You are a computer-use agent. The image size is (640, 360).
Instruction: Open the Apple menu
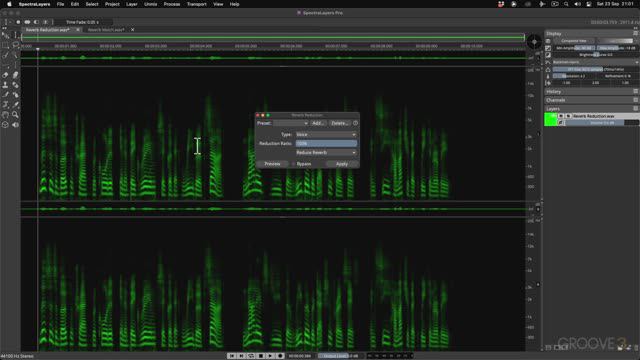(x=9, y=4)
